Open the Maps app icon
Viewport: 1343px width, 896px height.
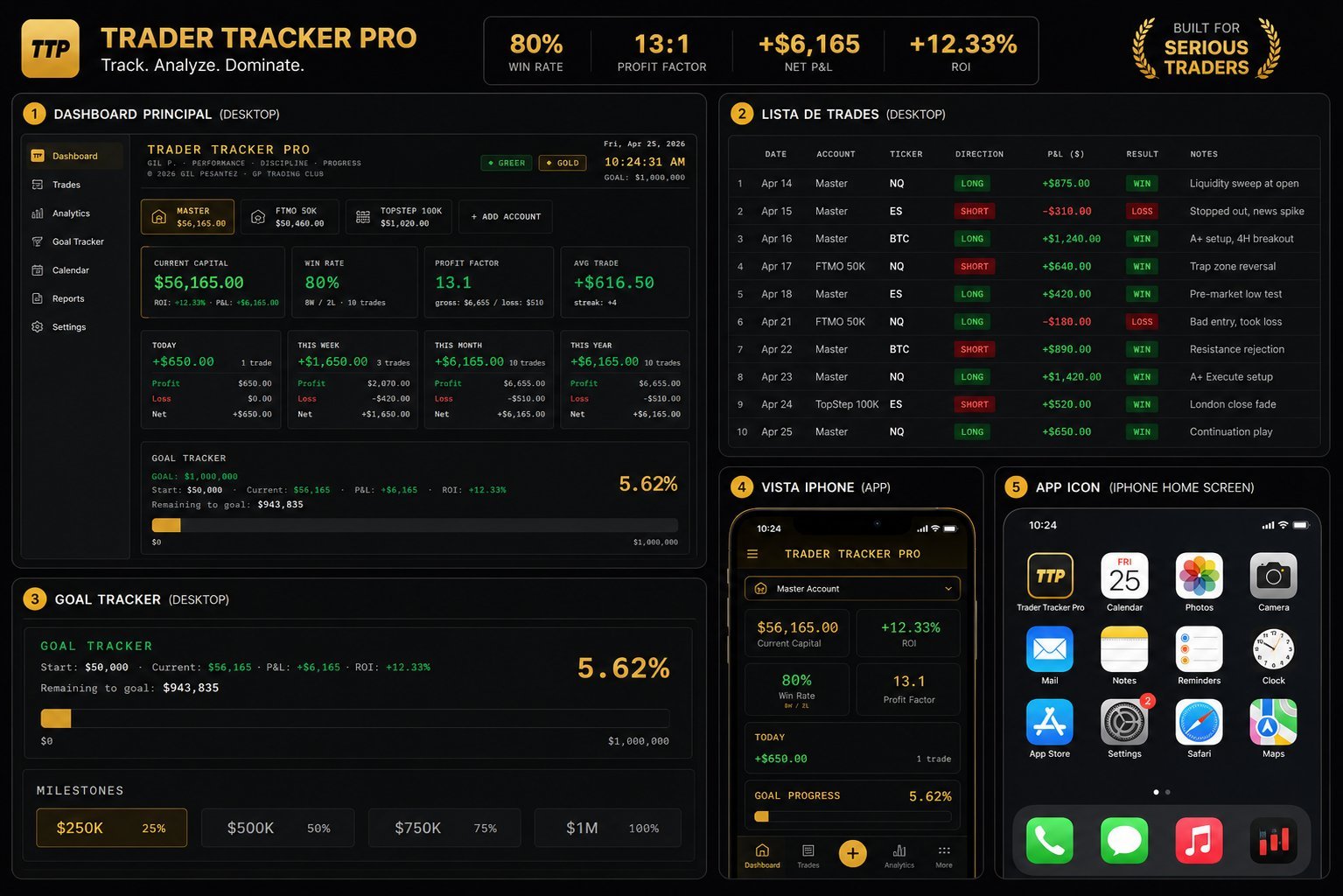coord(1274,723)
